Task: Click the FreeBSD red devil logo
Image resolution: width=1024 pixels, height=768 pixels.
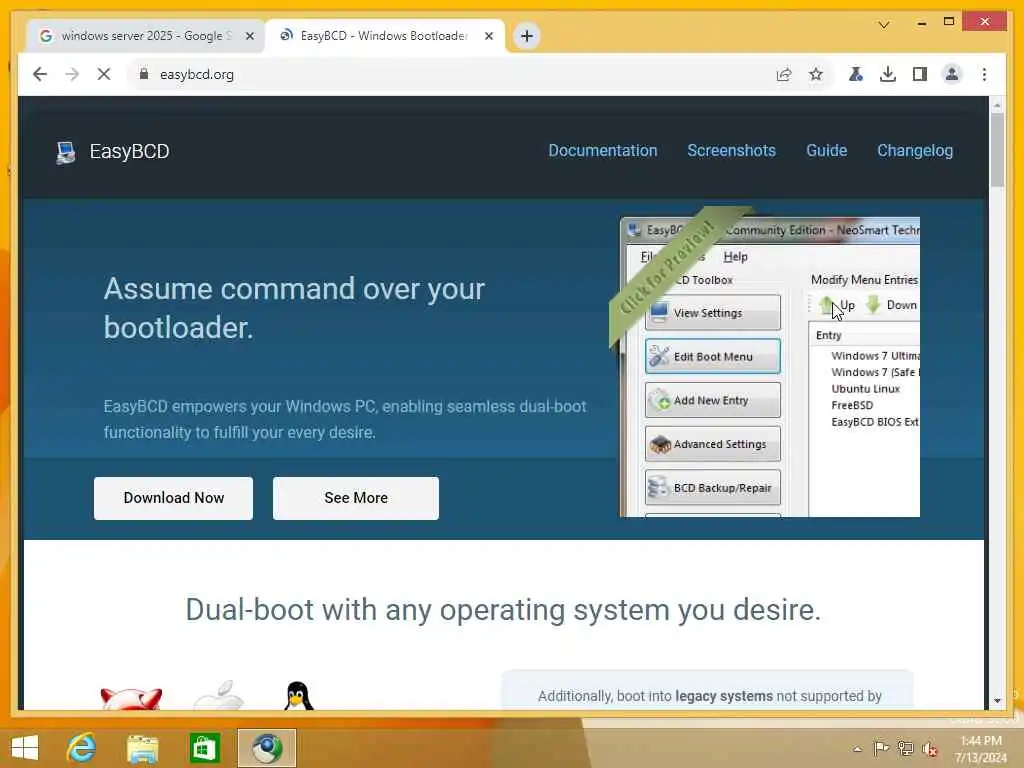Action: 131,698
